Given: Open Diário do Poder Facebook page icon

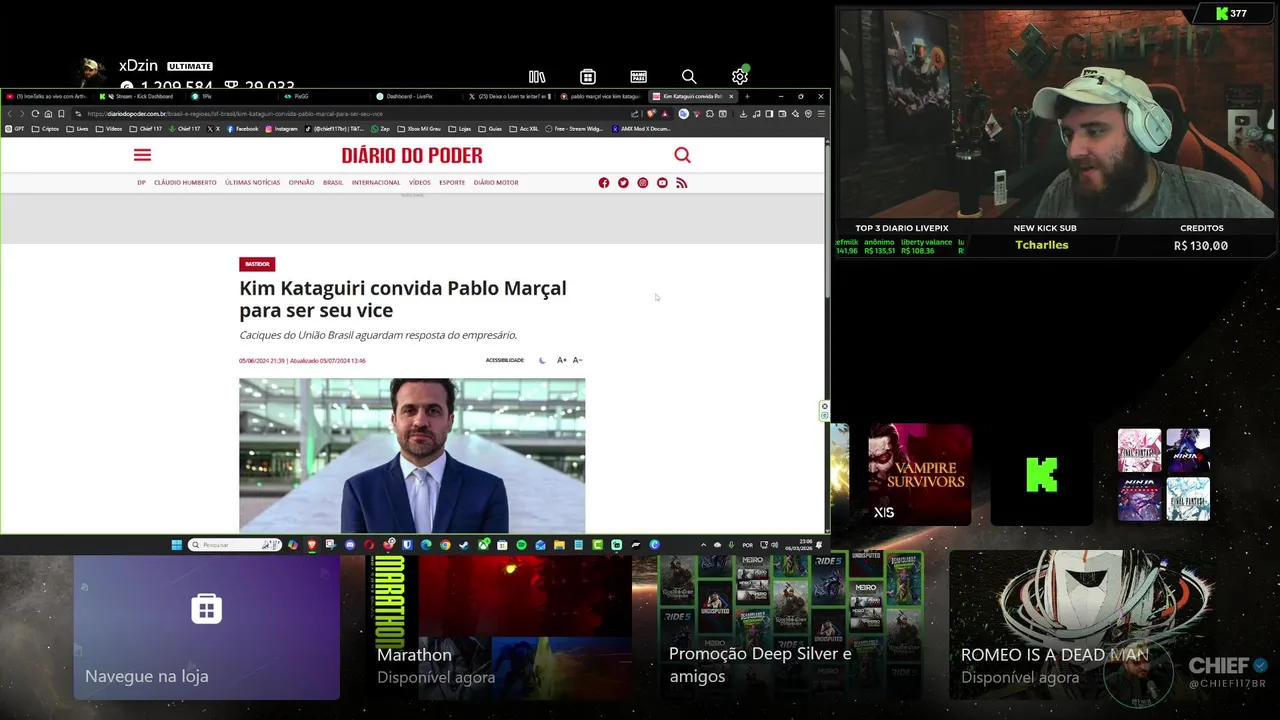Looking at the screenshot, I should (604, 183).
